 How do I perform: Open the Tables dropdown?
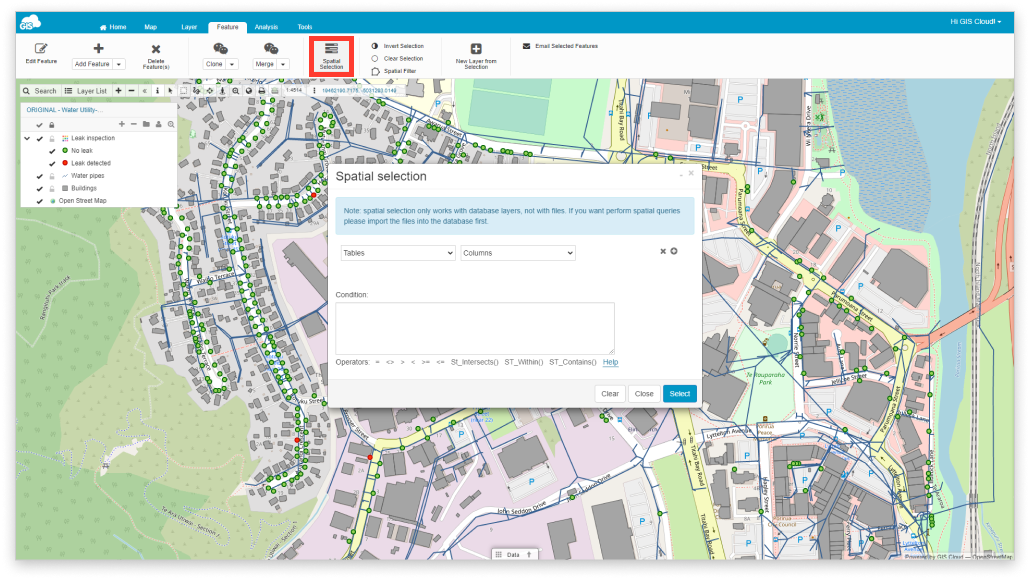click(397, 253)
